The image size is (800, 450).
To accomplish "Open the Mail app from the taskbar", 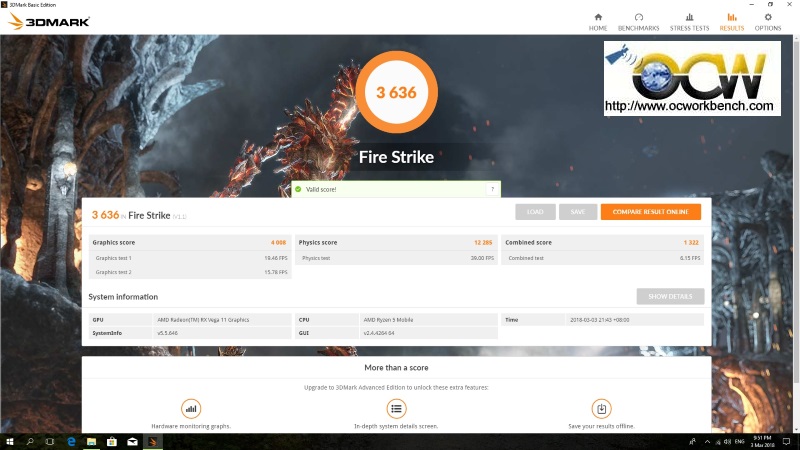I will tap(132, 442).
